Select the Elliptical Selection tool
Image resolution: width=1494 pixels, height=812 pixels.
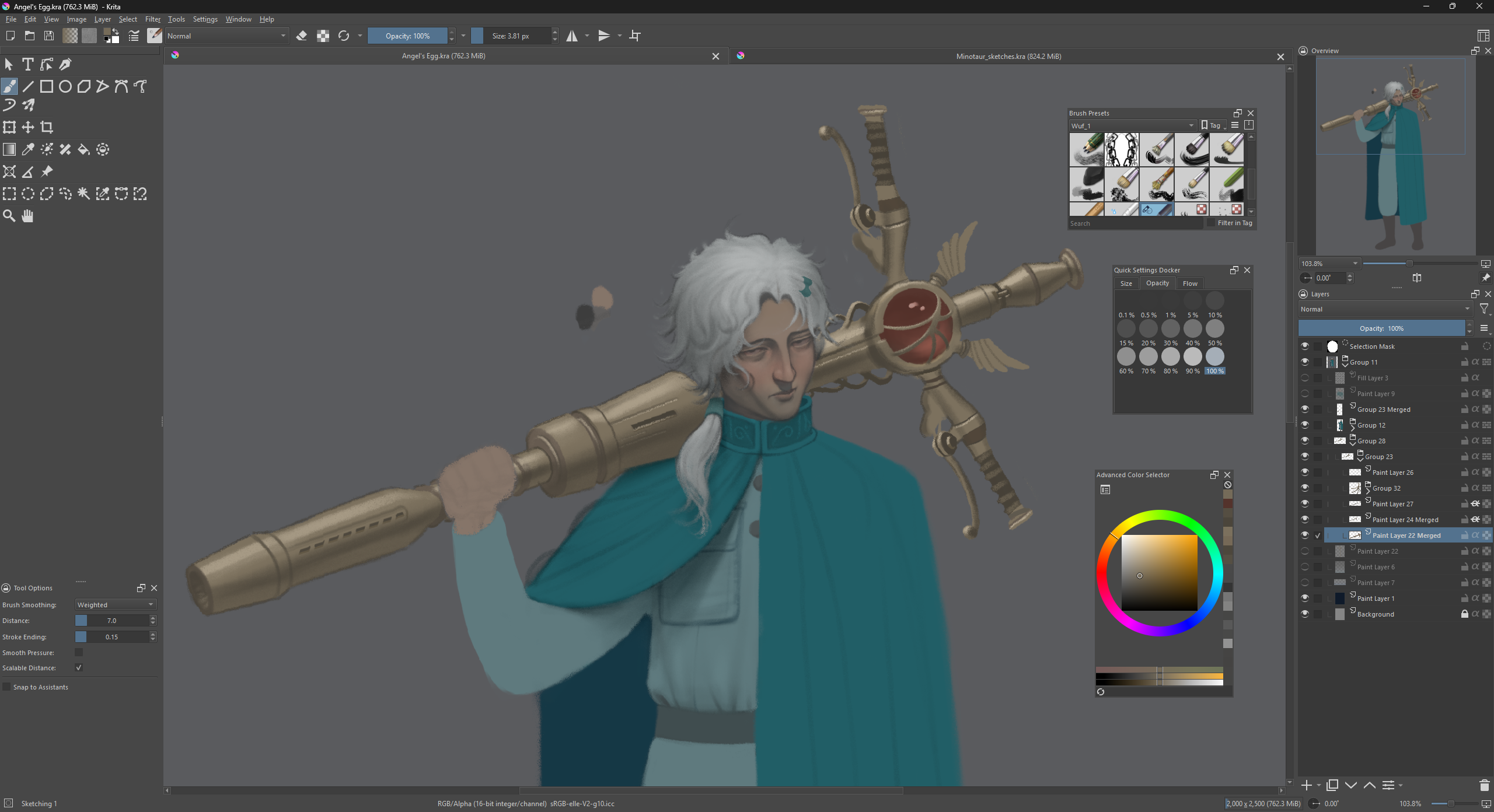point(28,194)
